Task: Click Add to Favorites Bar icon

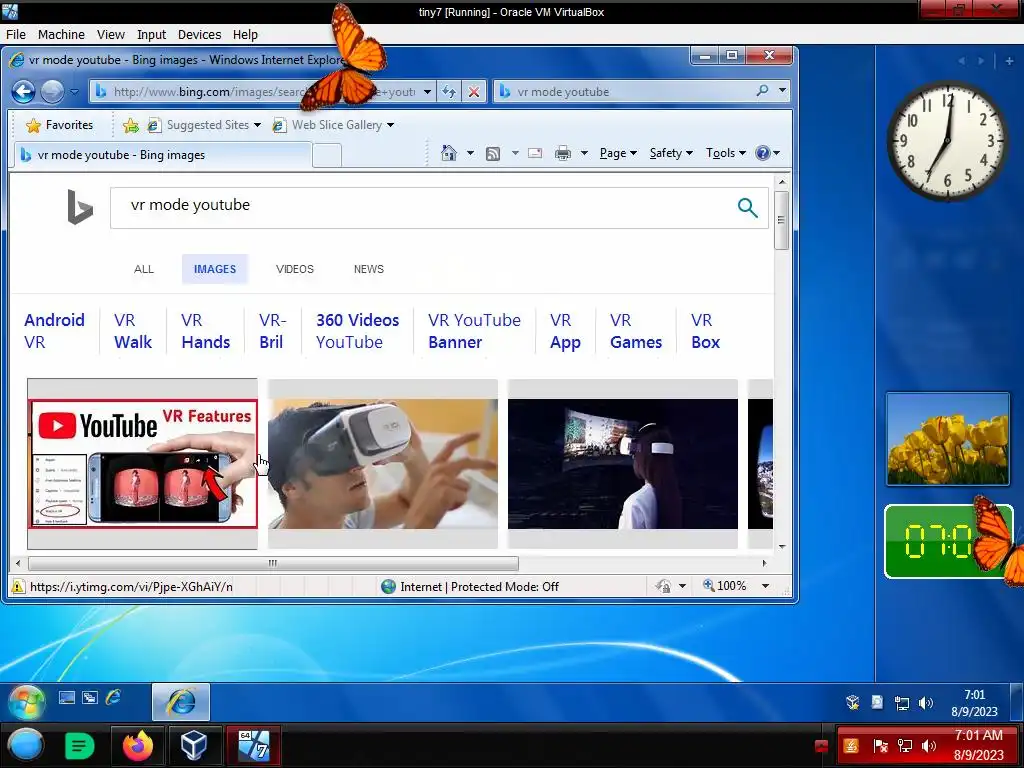Action: click(131, 125)
